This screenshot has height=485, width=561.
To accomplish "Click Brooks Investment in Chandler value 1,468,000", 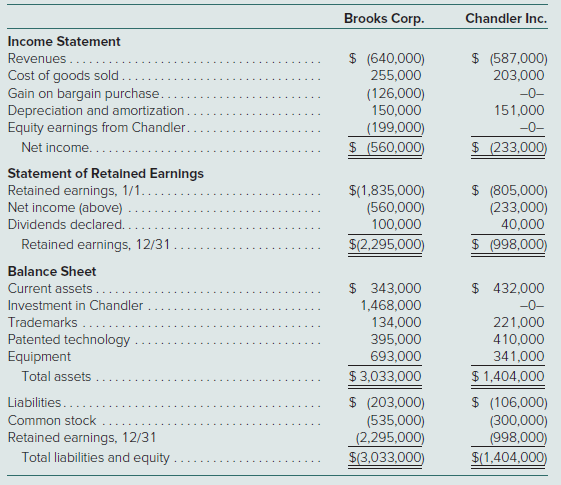I will point(391,305).
